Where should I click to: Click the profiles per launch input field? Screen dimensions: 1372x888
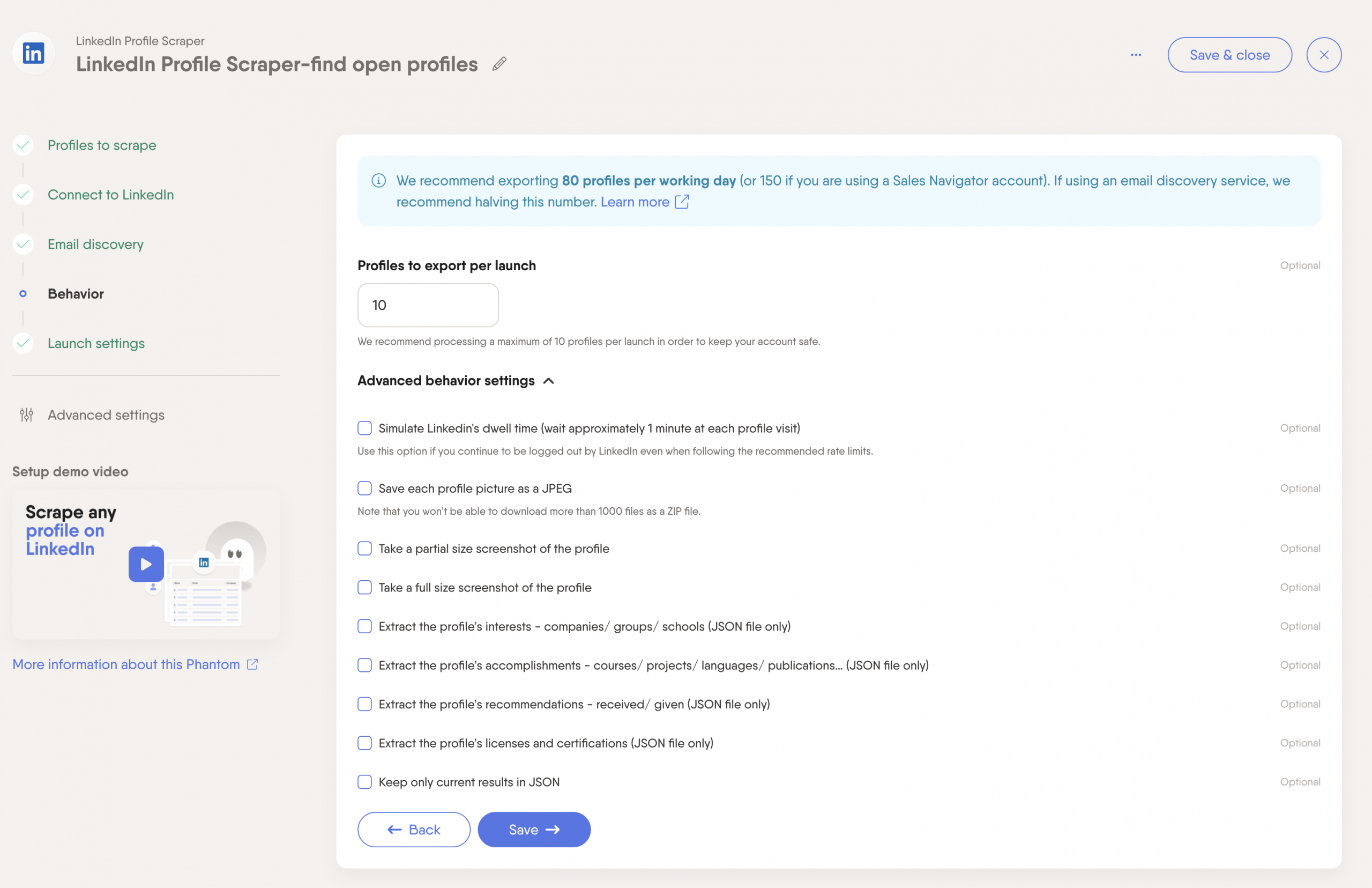(x=428, y=305)
